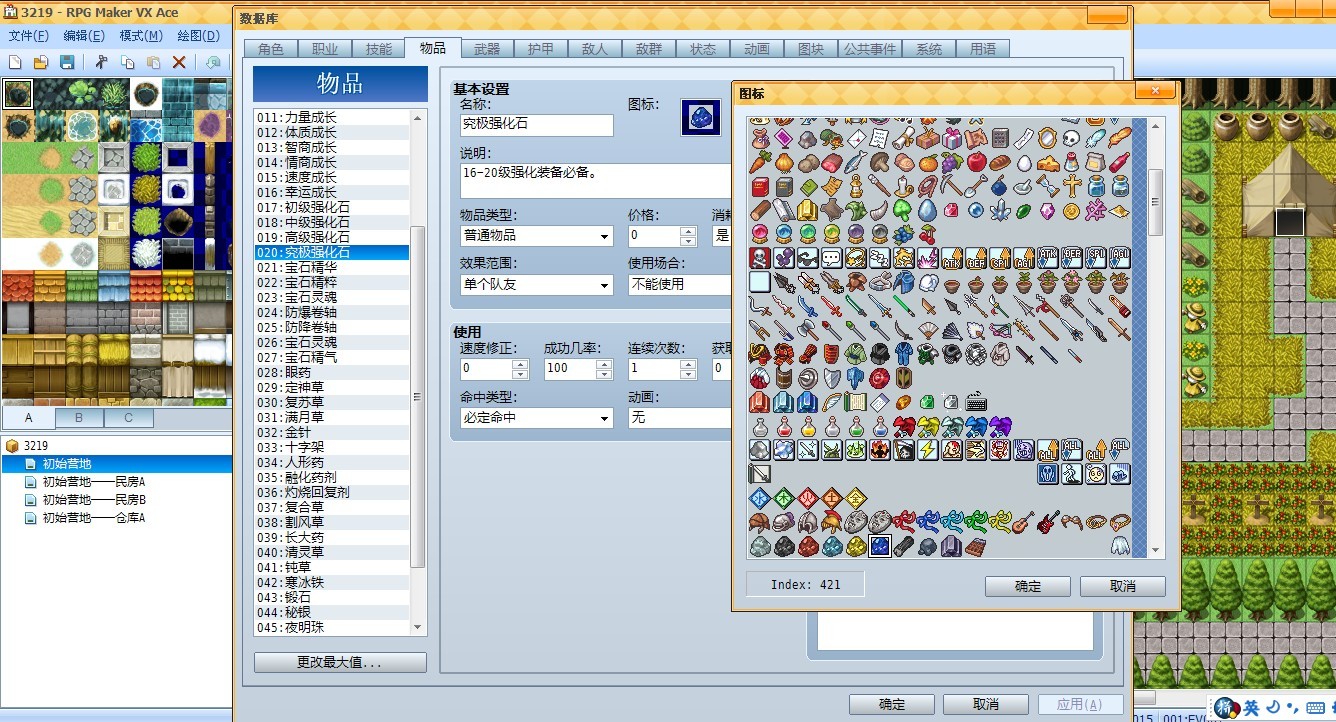Select 033:十字架 in the item list
1336x722 pixels.
332,448
